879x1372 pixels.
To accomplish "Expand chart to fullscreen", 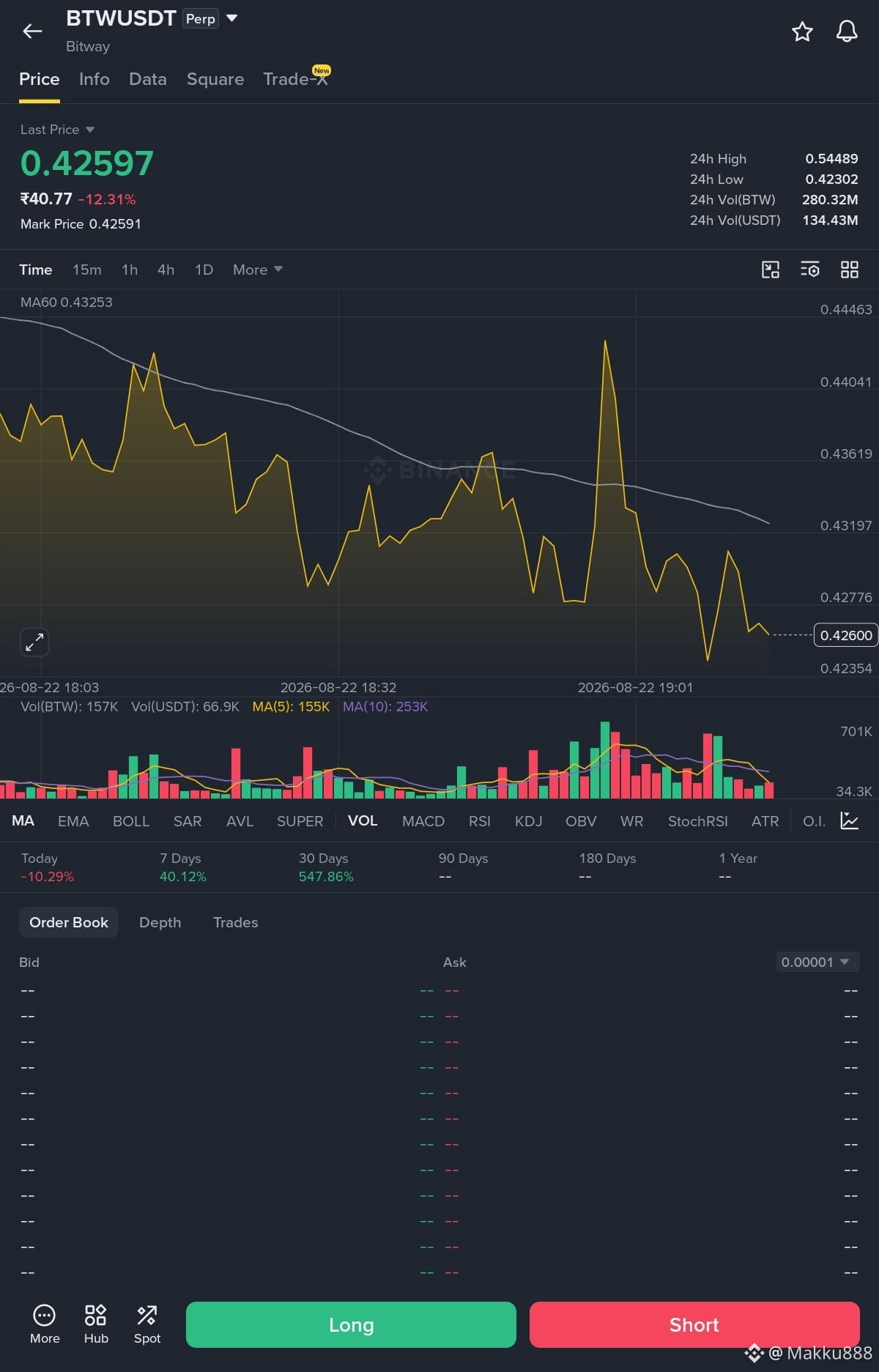I will click(x=34, y=642).
